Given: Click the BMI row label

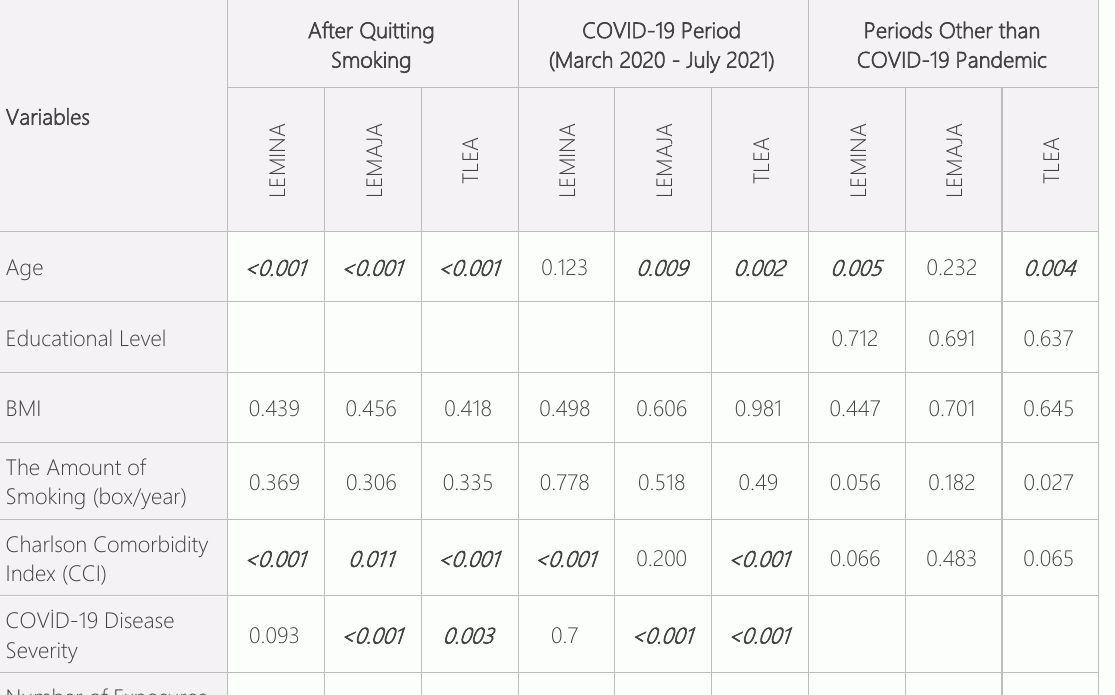Looking at the screenshot, I should pos(23,408).
